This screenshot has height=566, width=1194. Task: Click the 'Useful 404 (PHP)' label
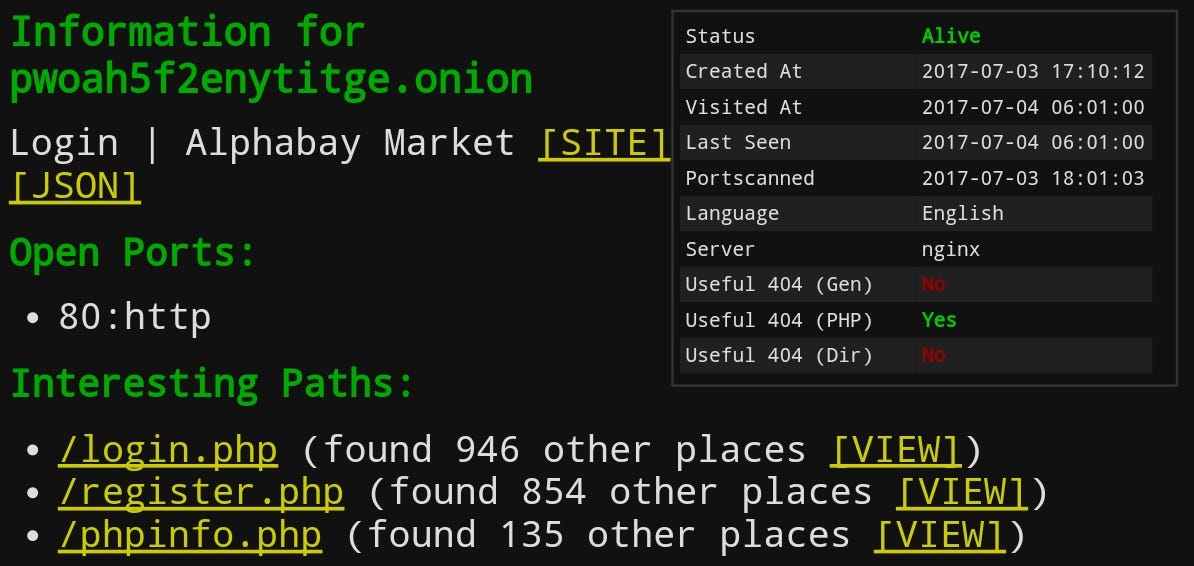(x=779, y=321)
